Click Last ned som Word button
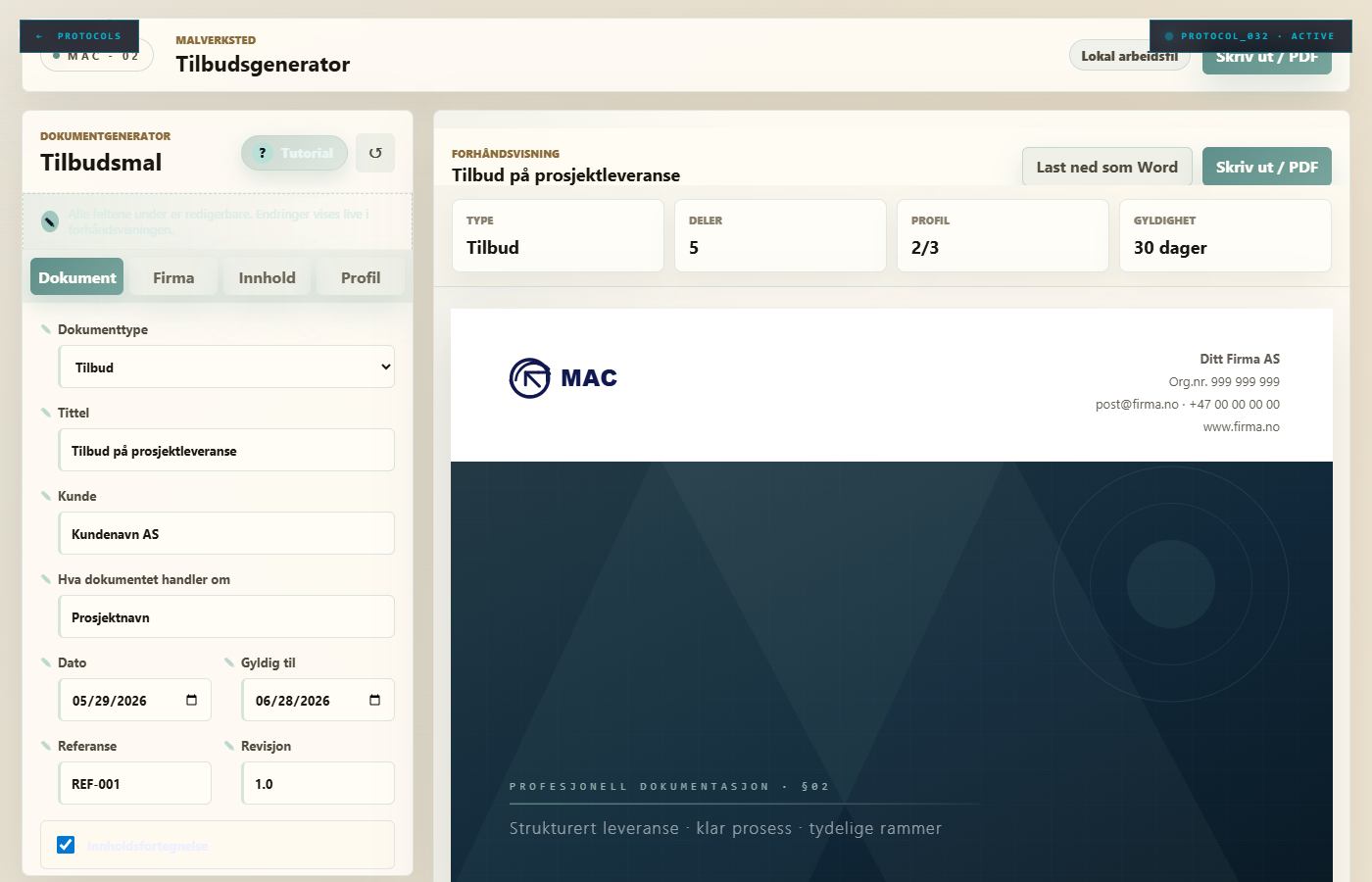 (1107, 167)
